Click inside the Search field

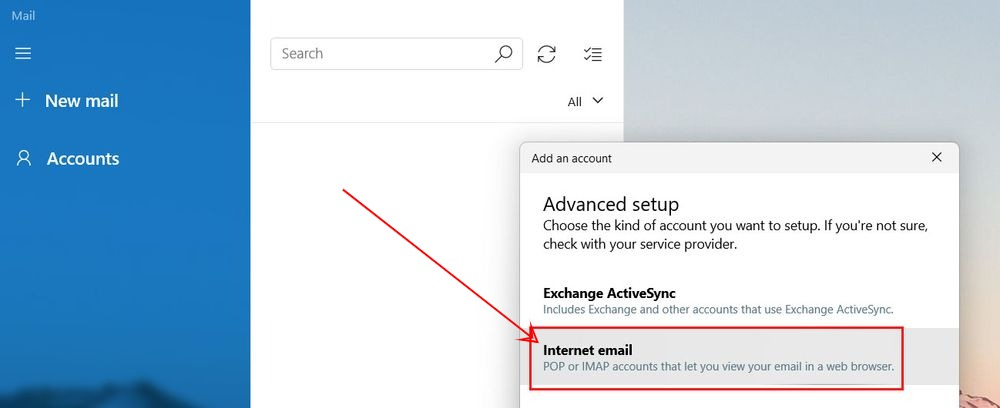(x=396, y=54)
